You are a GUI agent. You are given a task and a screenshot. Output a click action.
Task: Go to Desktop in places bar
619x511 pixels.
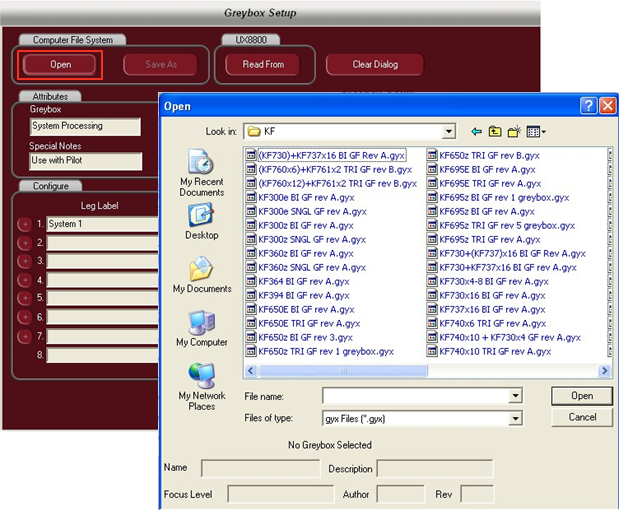coord(201,220)
